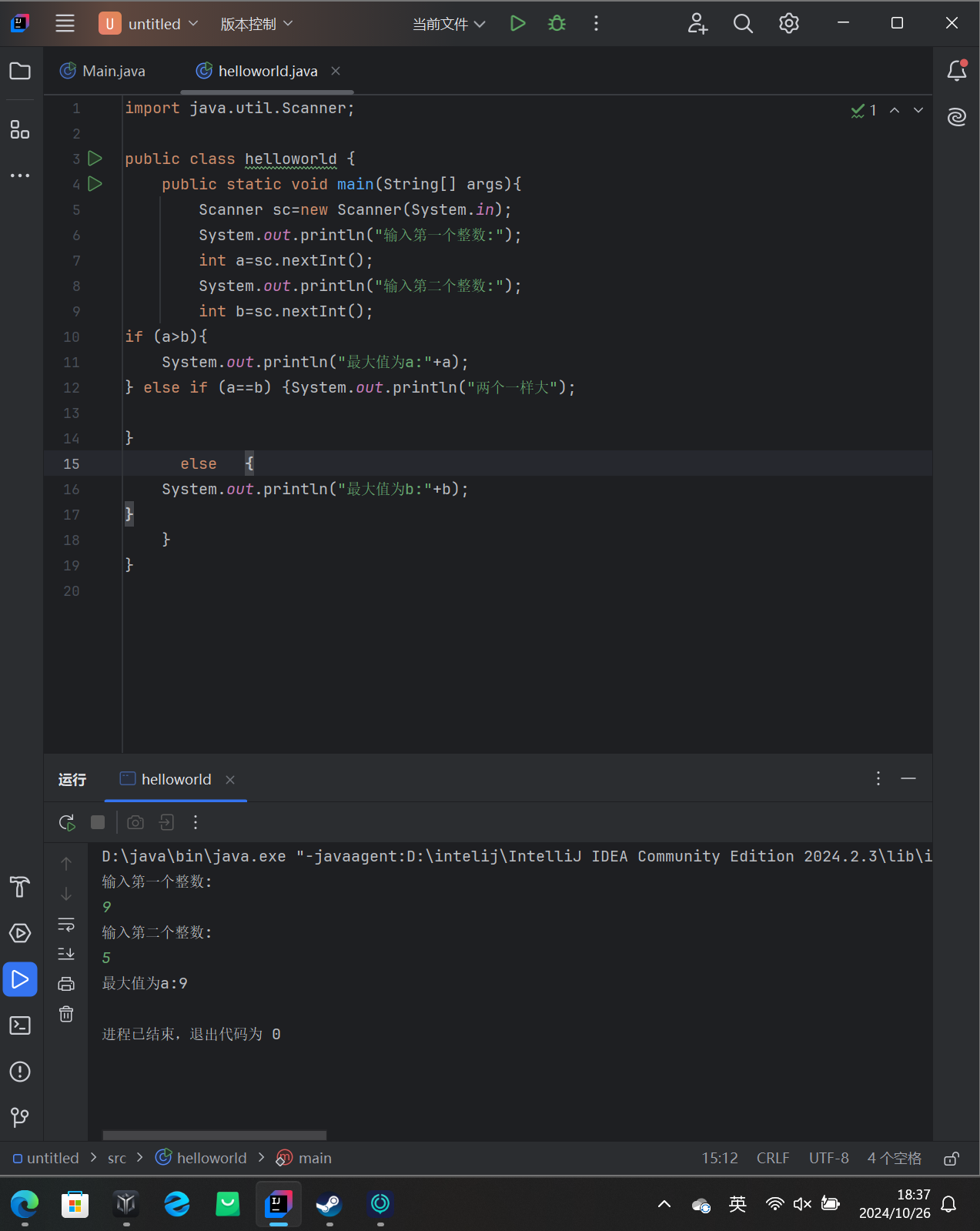Image resolution: width=980 pixels, height=1231 pixels.
Task: Start debugging with the bug icon
Action: (x=557, y=23)
